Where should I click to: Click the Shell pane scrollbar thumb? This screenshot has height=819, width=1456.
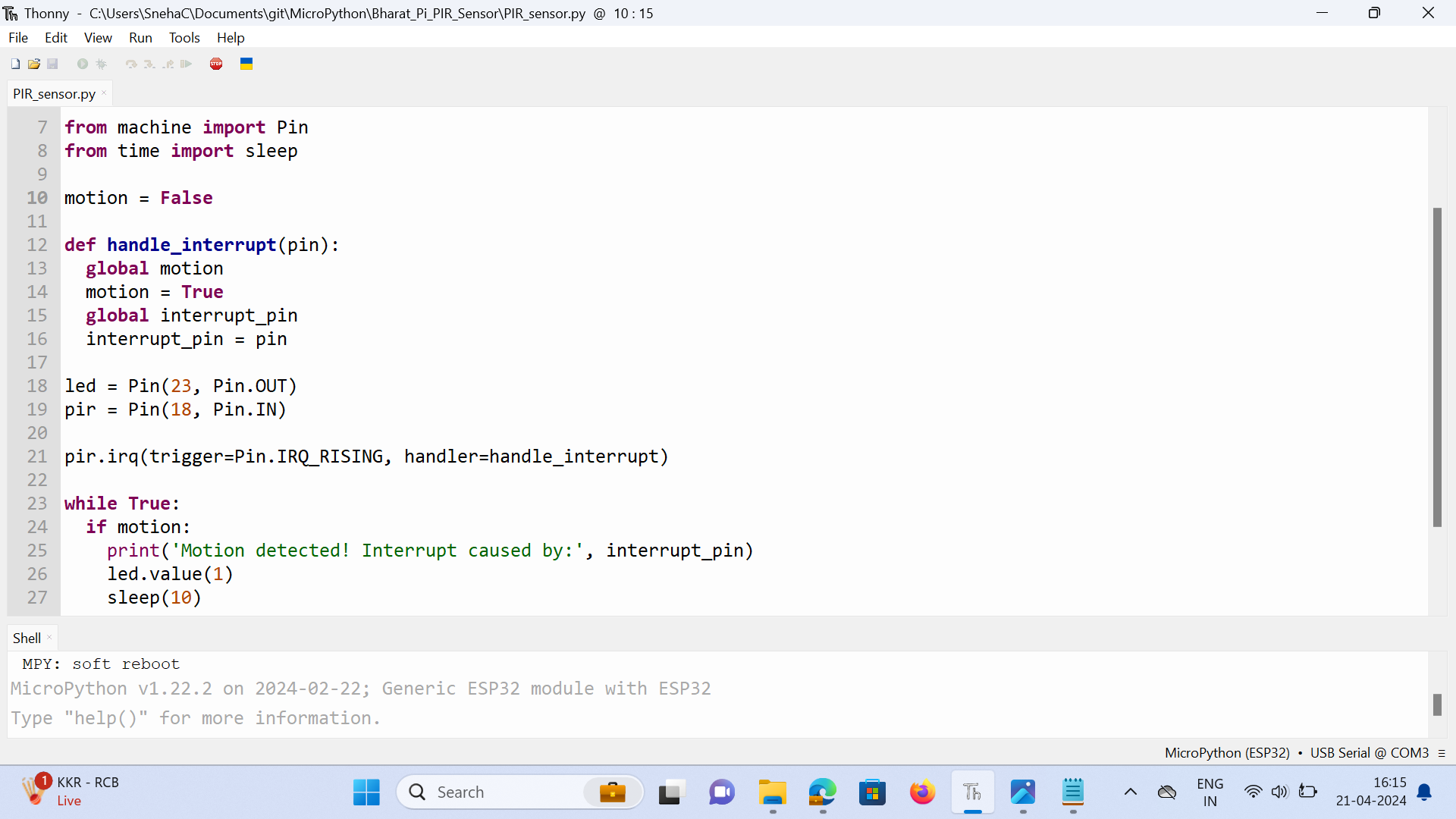point(1437,704)
